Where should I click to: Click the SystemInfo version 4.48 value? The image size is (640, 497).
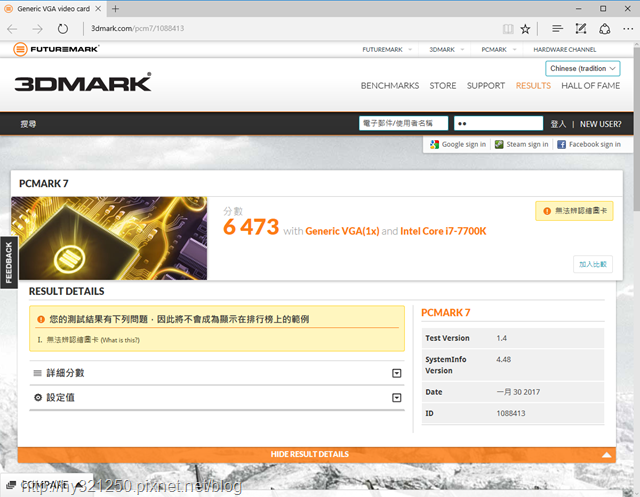[503, 359]
